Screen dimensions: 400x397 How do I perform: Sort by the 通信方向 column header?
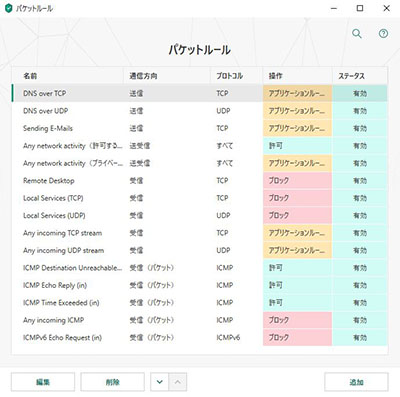click(x=167, y=76)
